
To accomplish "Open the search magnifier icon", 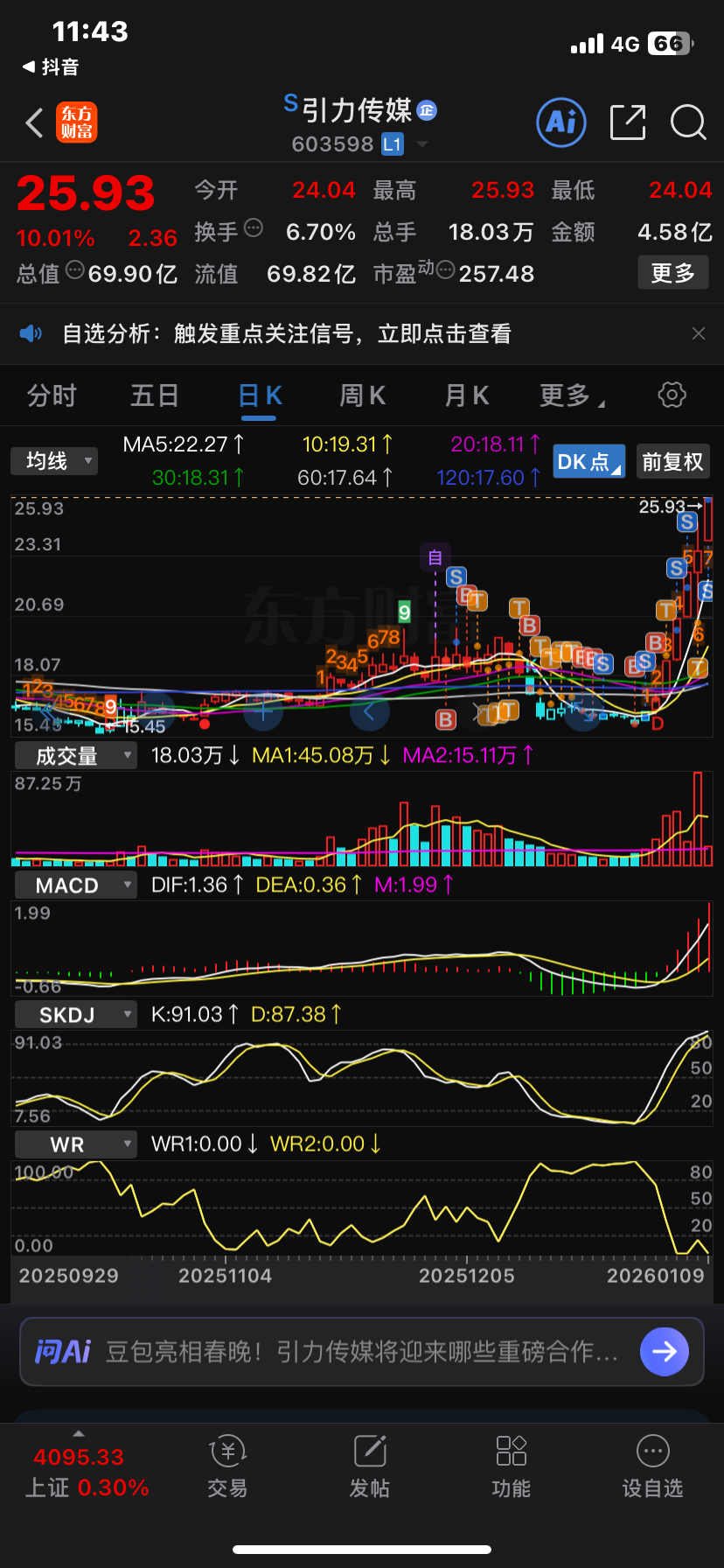I will (x=688, y=122).
